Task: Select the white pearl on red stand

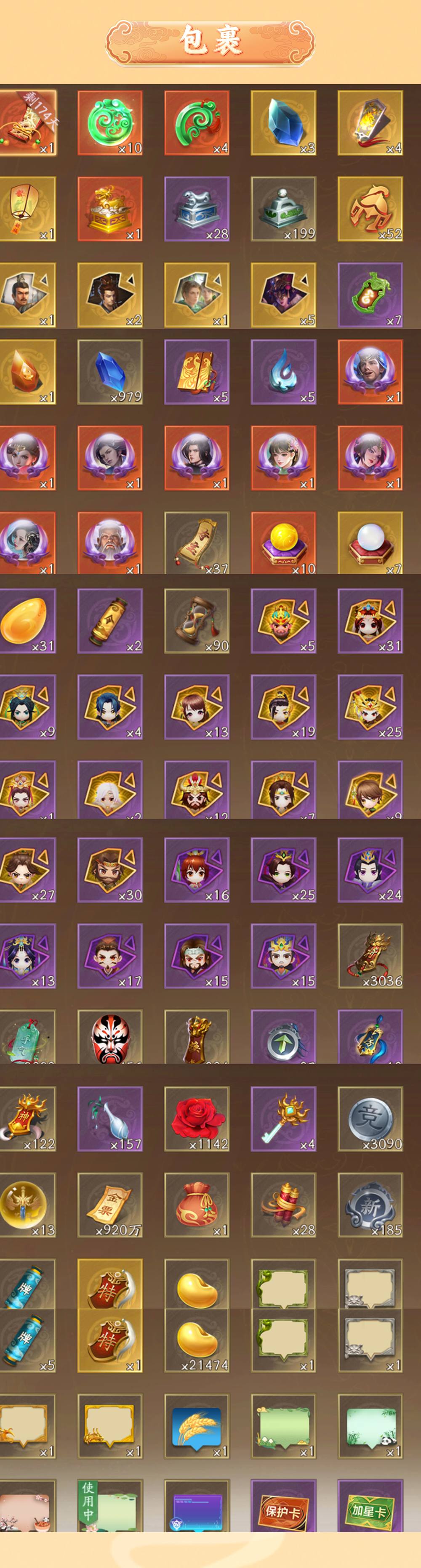Action: (x=370, y=543)
